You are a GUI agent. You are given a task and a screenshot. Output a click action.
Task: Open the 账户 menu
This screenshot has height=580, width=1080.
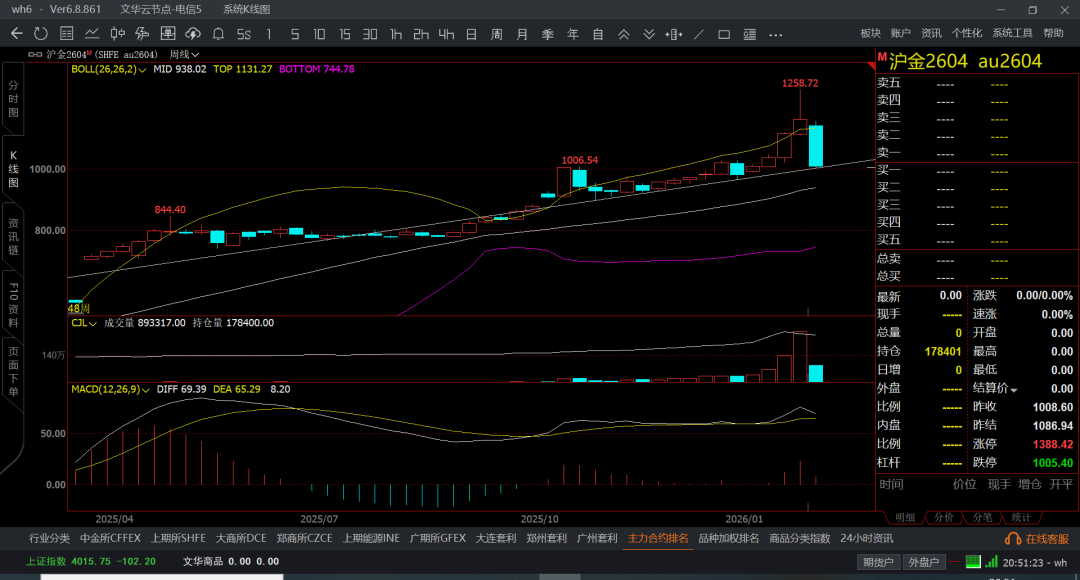900,33
